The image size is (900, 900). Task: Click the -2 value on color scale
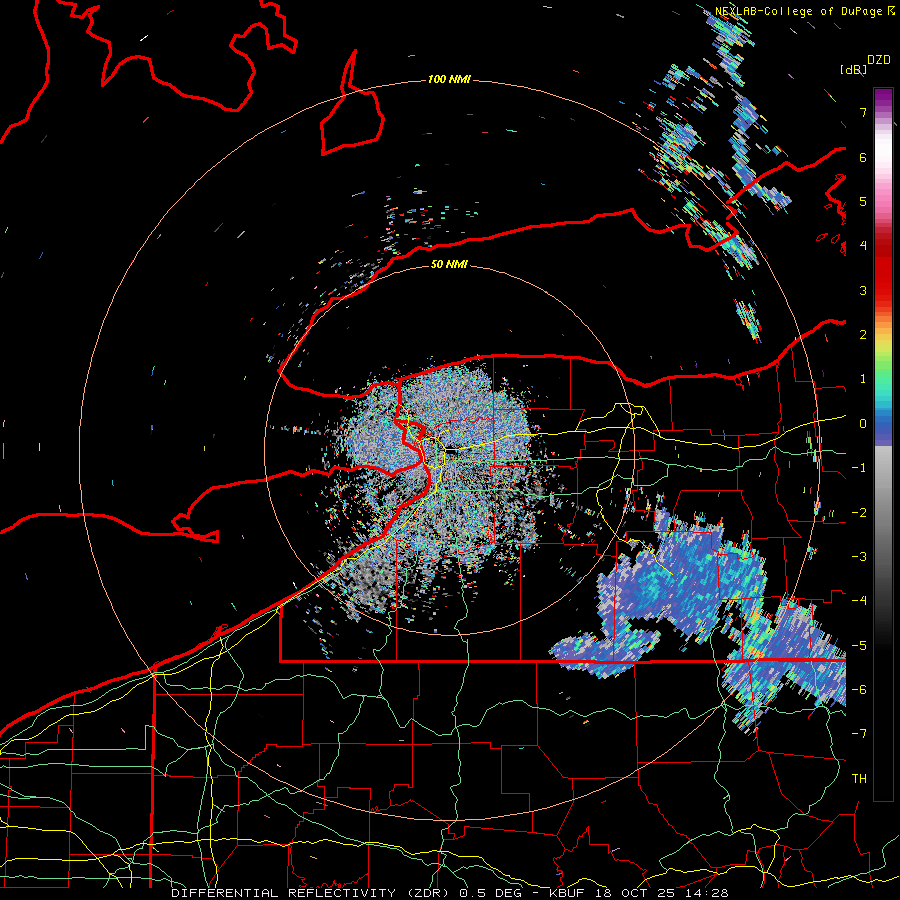point(859,512)
